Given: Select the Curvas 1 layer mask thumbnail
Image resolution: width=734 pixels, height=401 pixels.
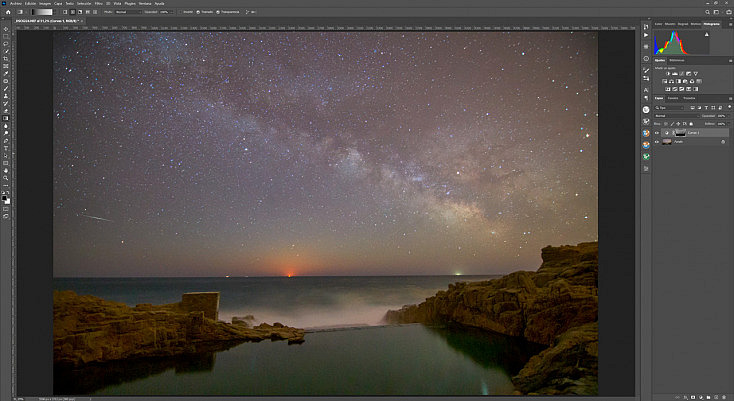Looking at the screenshot, I should (x=681, y=132).
